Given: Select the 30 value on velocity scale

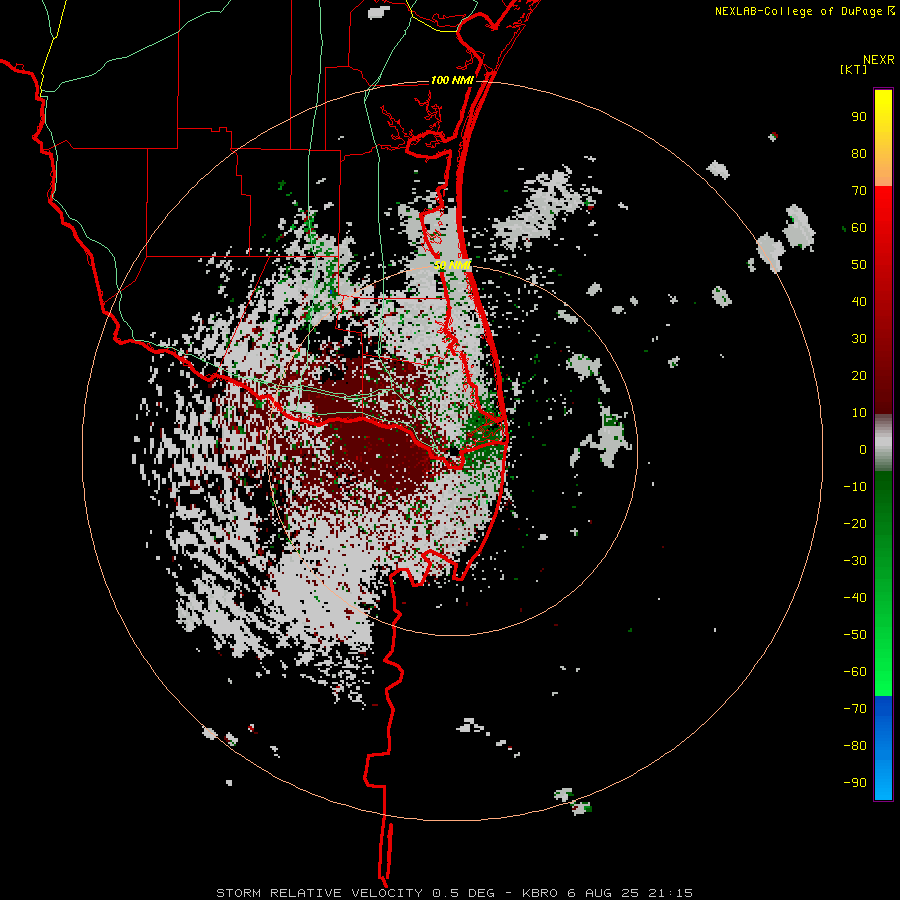Looking at the screenshot, I should coord(859,339).
